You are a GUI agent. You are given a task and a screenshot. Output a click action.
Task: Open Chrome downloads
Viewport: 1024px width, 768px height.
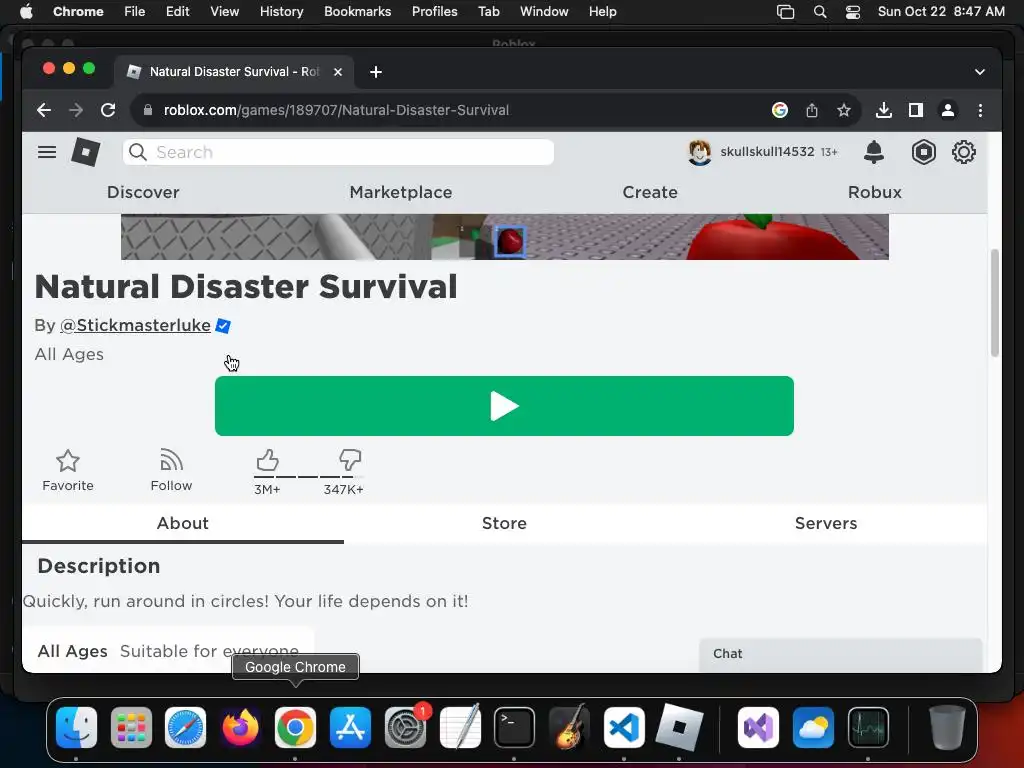coord(884,110)
